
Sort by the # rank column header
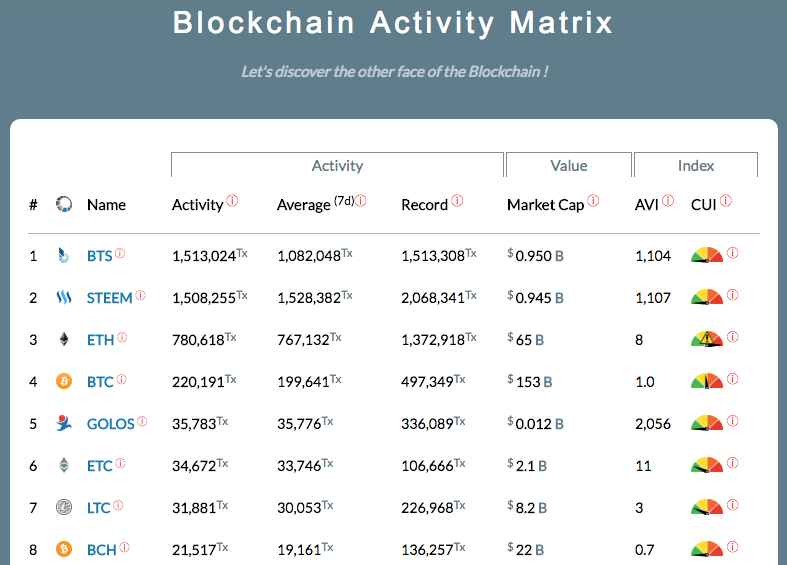[x=33, y=205]
